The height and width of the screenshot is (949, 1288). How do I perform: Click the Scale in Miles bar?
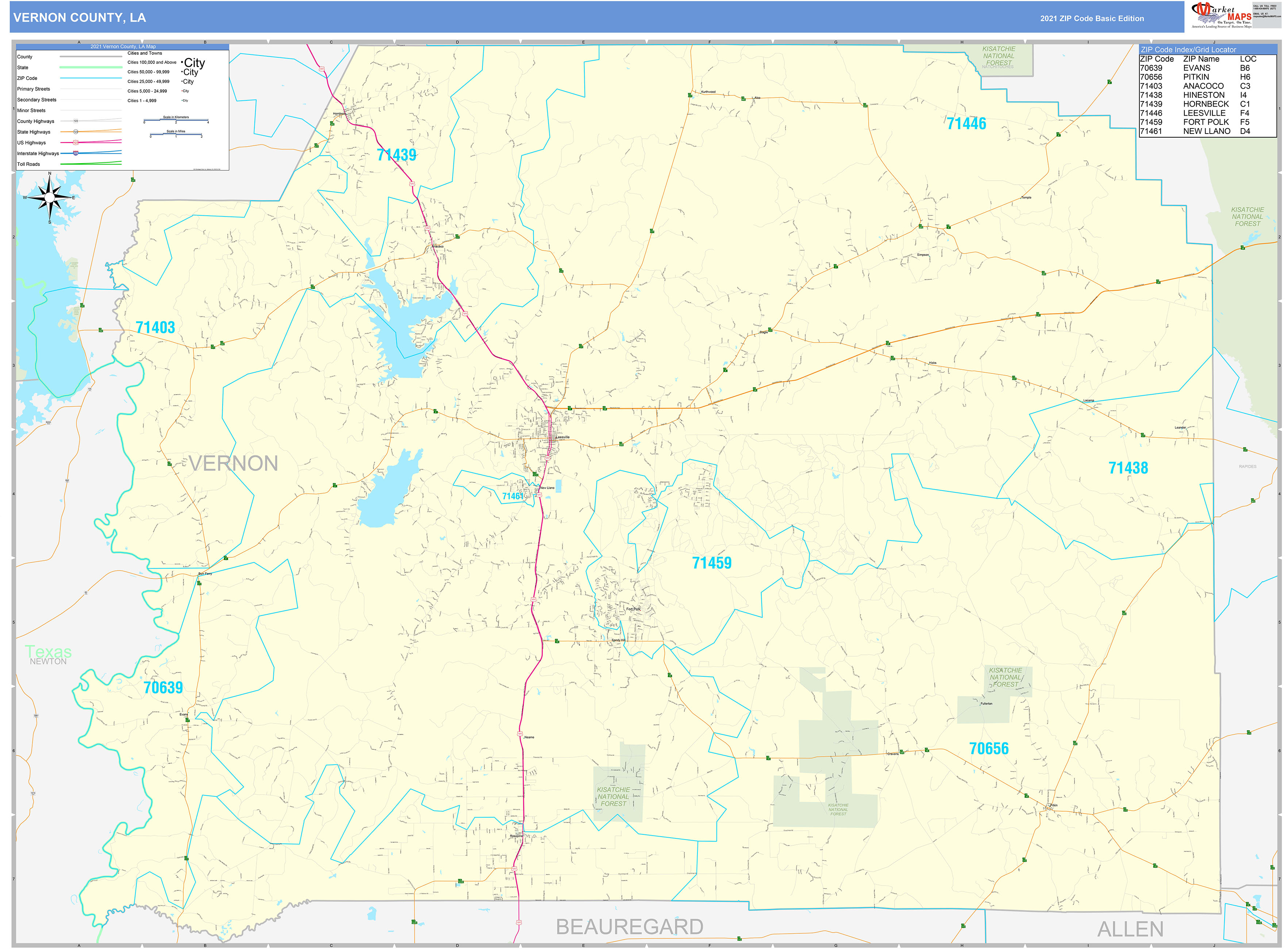pos(175,134)
